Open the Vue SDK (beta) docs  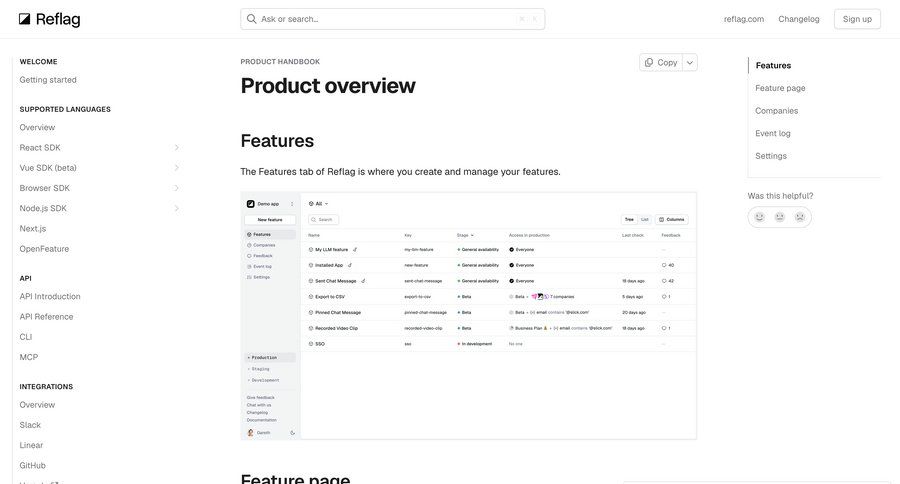pos(48,168)
